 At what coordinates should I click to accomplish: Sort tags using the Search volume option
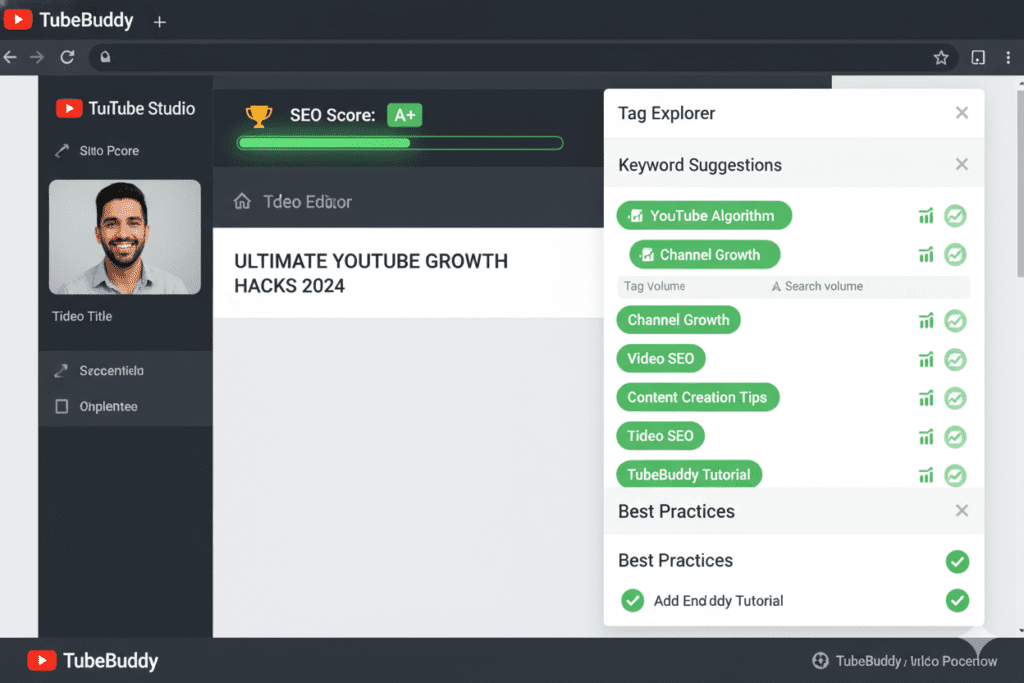(817, 286)
